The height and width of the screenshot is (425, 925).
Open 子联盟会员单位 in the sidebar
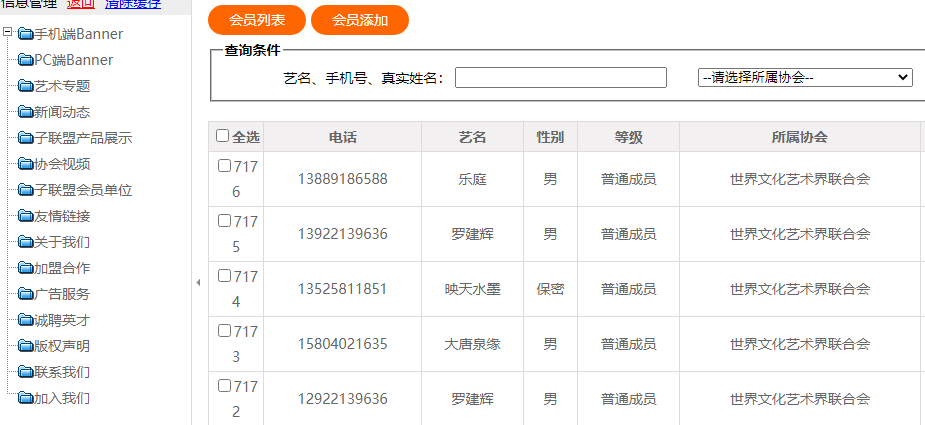83,190
